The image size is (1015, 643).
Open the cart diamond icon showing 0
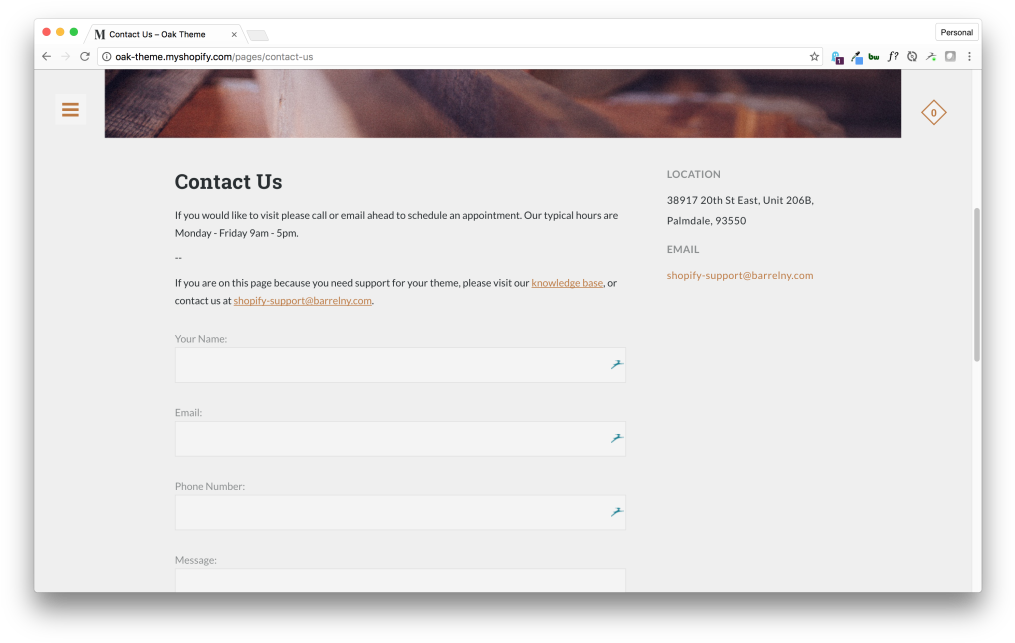pos(933,113)
